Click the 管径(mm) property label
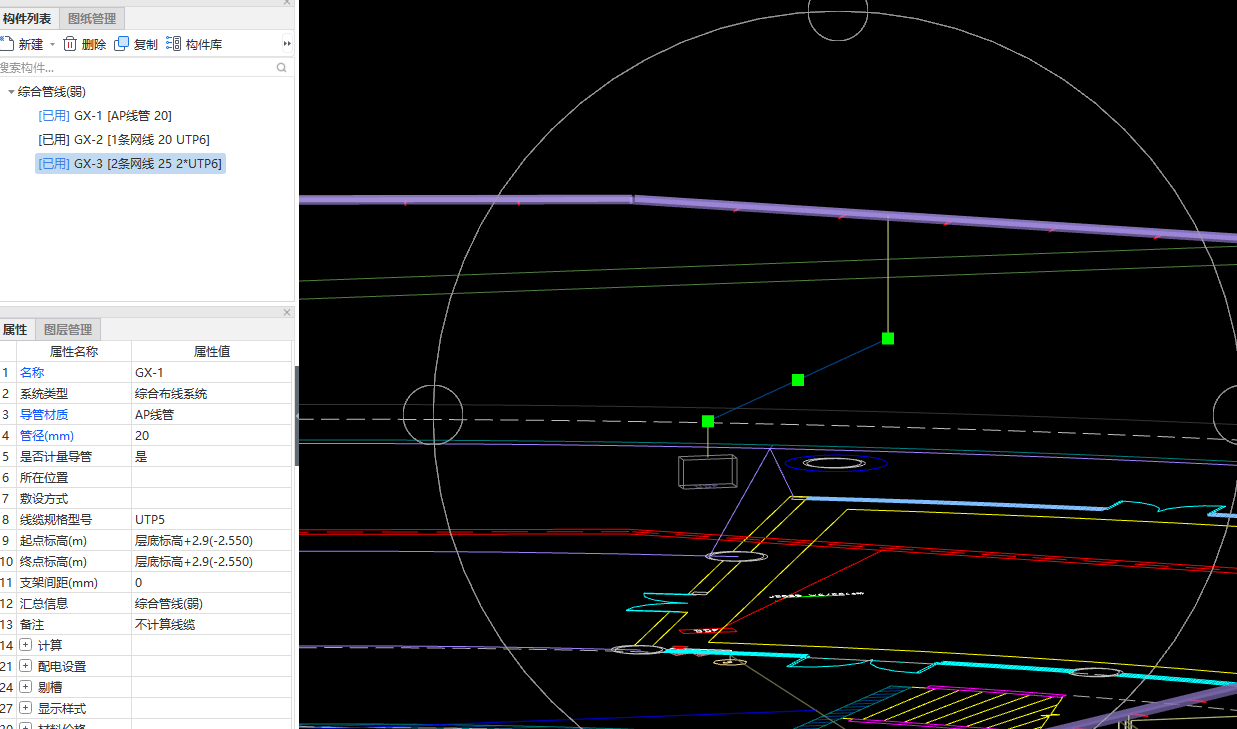Screen dimensions: 1237x729 click(47, 436)
